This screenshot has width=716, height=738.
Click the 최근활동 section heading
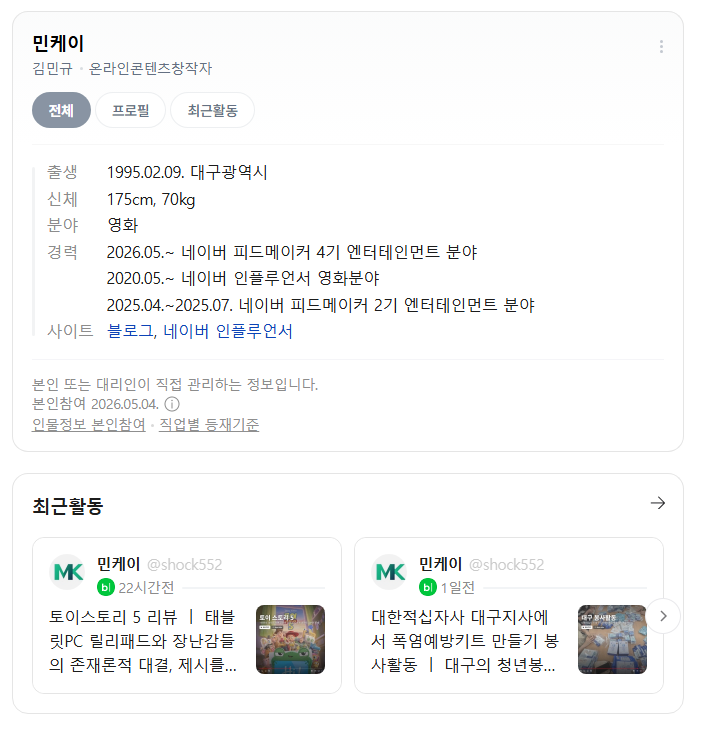coord(67,506)
